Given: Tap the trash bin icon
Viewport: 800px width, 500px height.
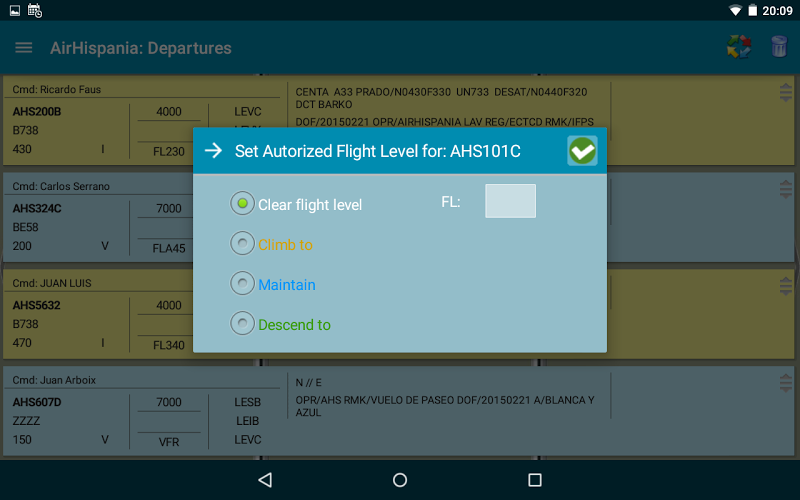Looking at the screenshot, I should [779, 46].
